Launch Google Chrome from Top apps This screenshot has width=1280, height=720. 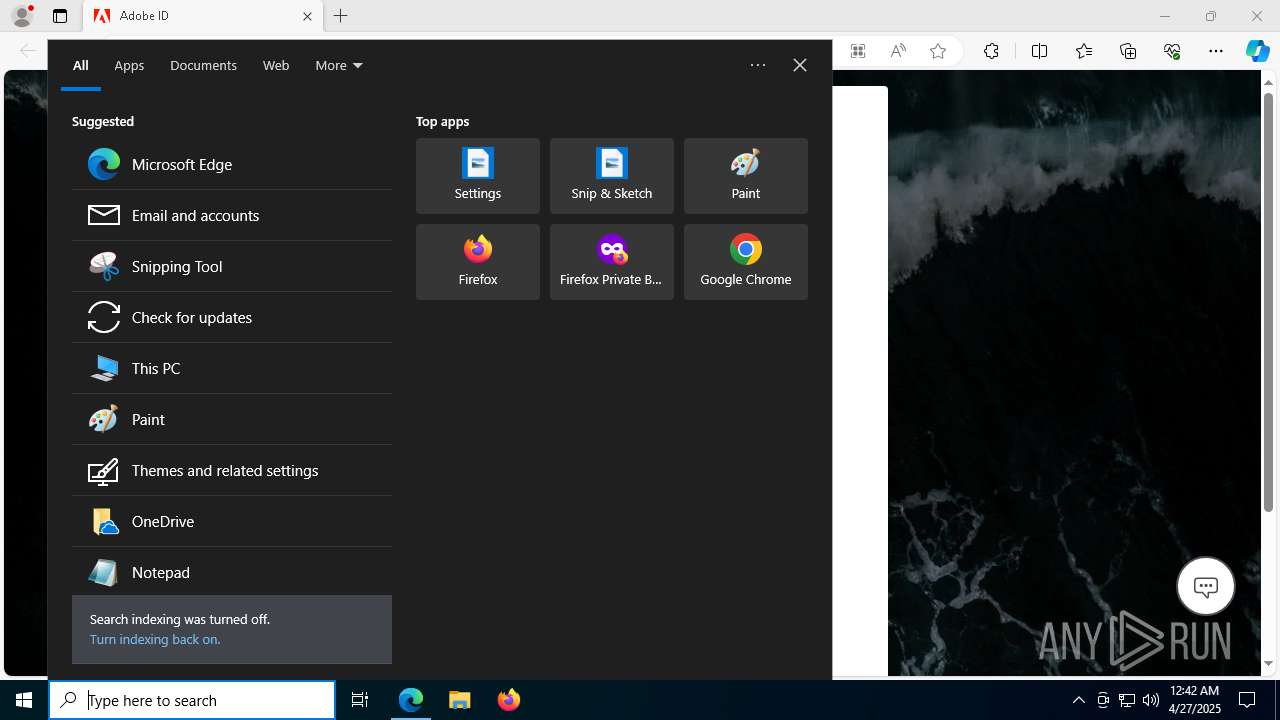tap(746, 262)
